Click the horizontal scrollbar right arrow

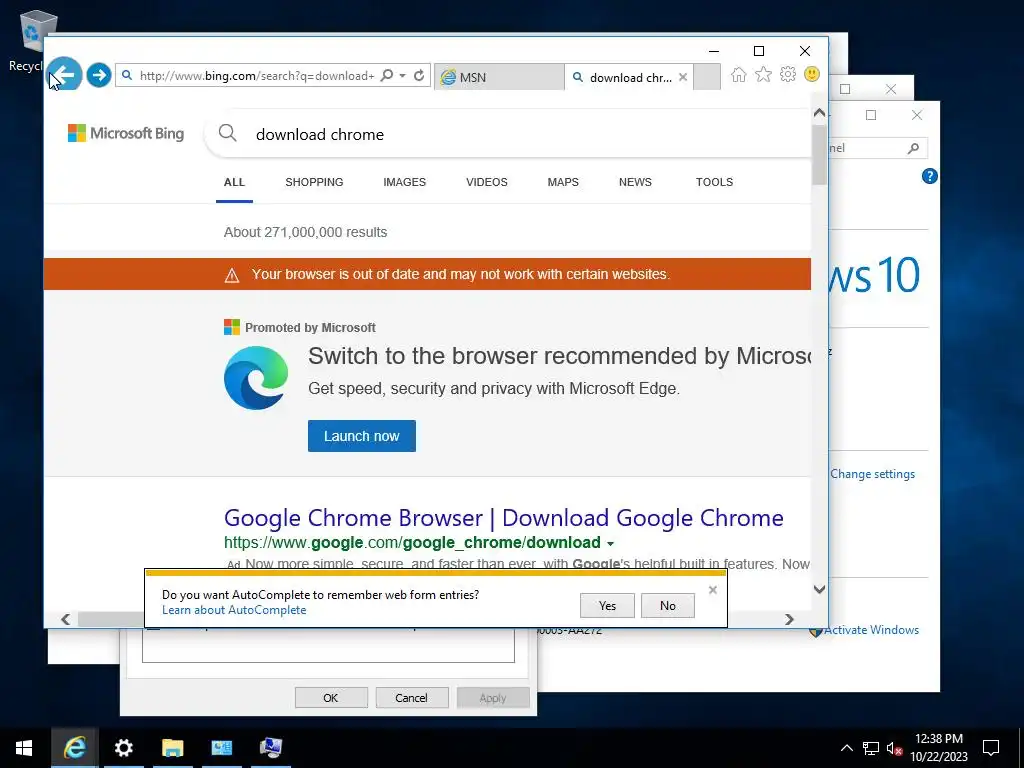790,619
